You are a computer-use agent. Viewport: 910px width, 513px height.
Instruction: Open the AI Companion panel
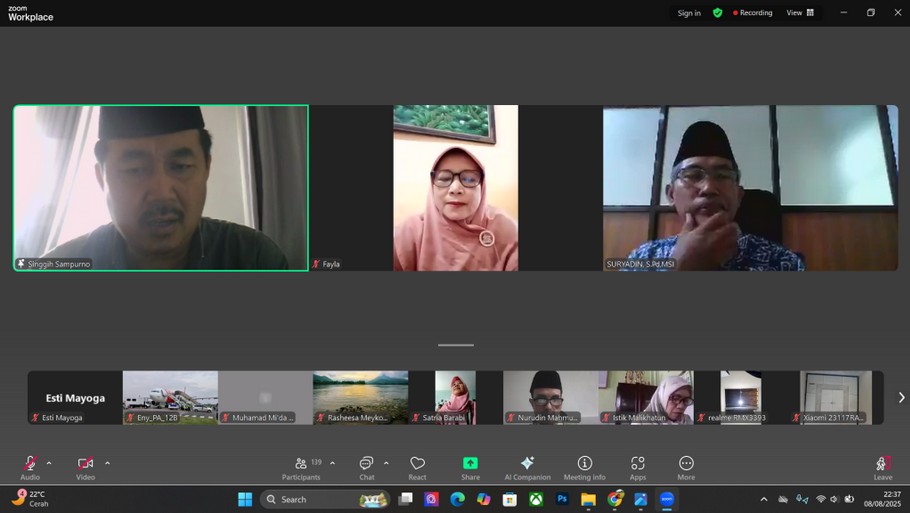coord(527,467)
